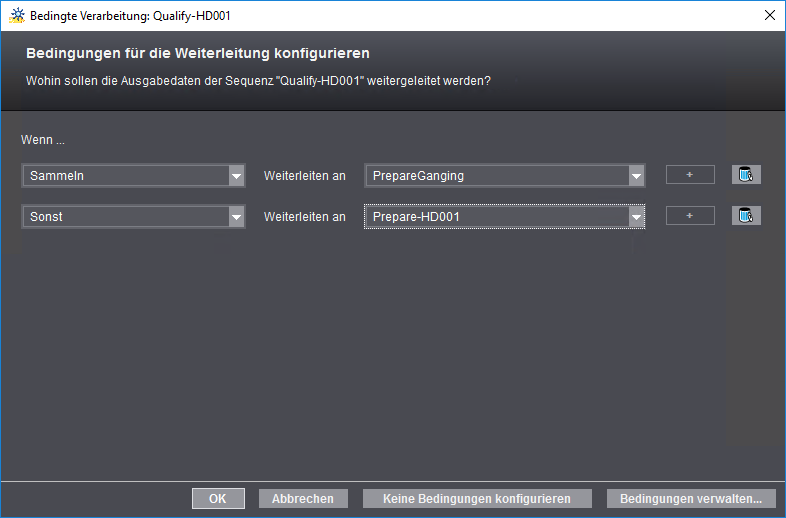Close the Bedingte Verarbeitung dialog window
Viewport: 786px width, 518px height.
point(769,15)
